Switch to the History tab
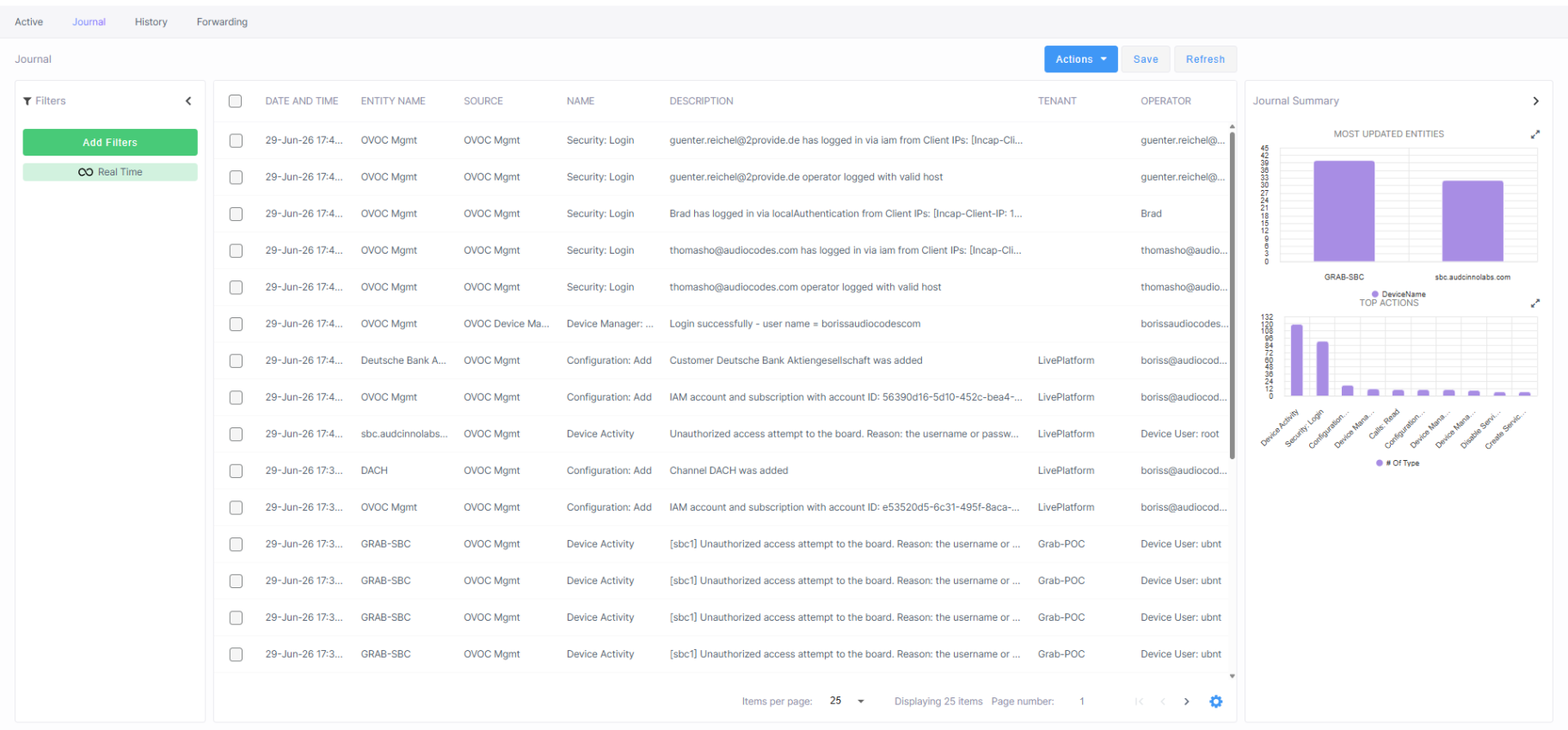The image size is (1568, 730). (x=151, y=22)
